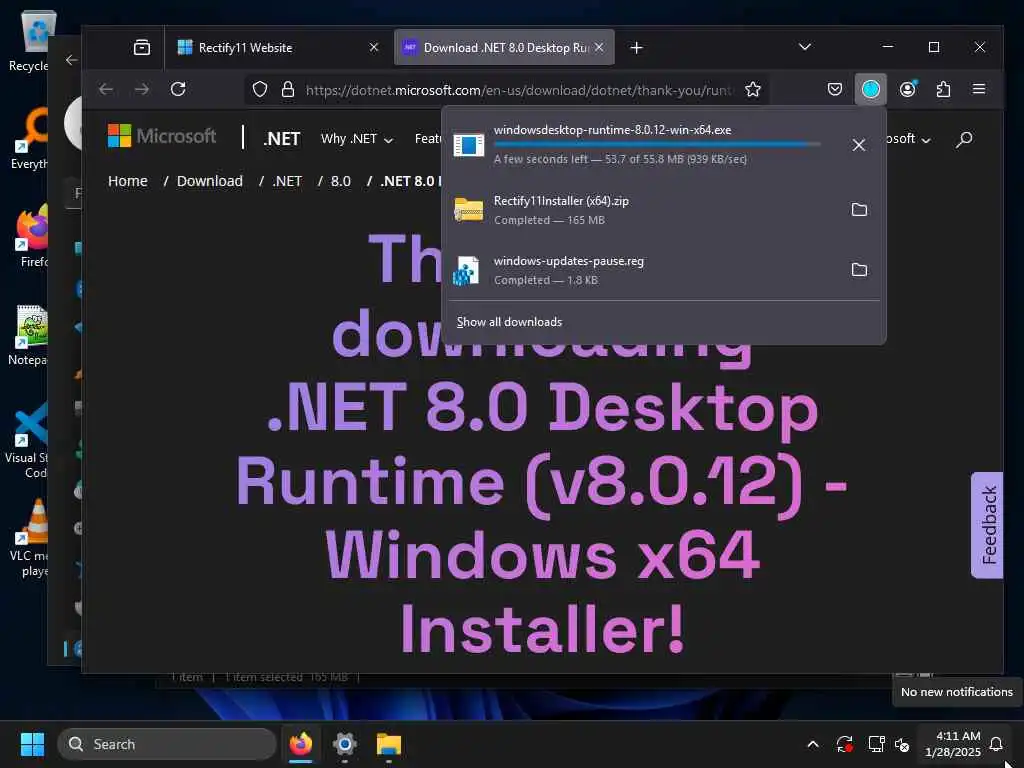Click the windowsdesktop-runtime download progress bar

pos(657,144)
